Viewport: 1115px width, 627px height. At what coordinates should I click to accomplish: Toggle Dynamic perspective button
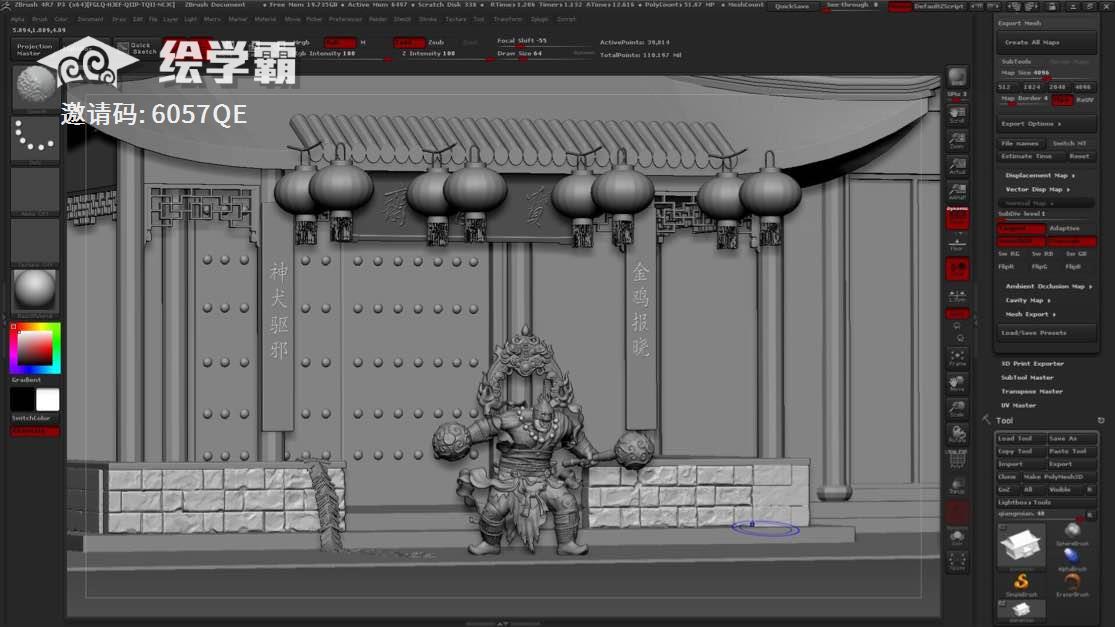(x=957, y=218)
